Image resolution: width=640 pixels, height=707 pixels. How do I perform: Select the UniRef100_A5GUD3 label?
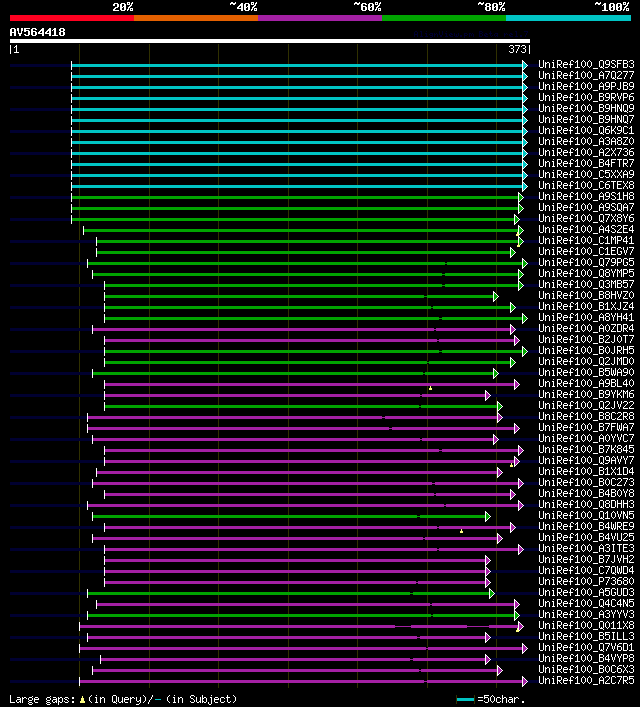pyautogui.click(x=586, y=592)
